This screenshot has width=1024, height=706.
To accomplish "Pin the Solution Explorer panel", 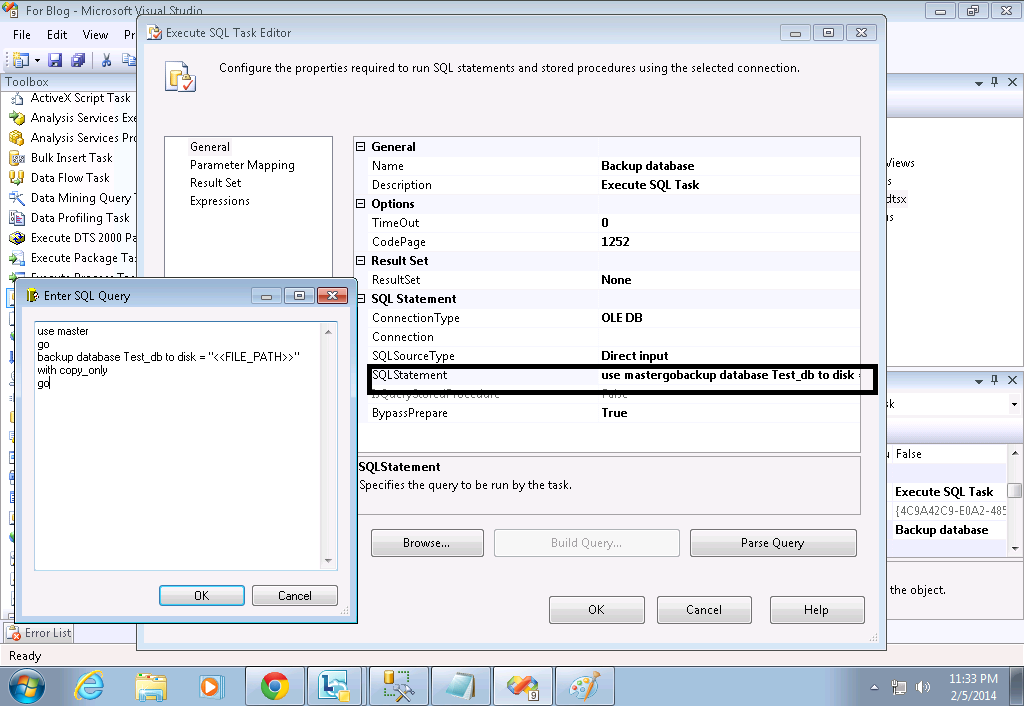I will 995,82.
